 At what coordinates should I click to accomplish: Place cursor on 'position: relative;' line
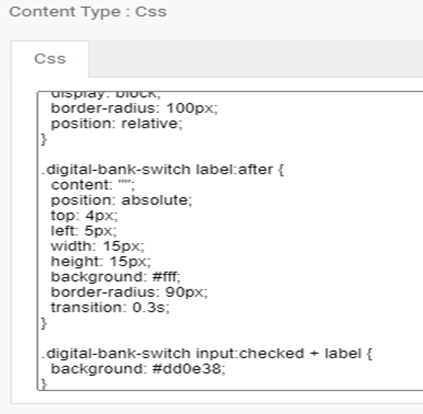[x=117, y=124]
